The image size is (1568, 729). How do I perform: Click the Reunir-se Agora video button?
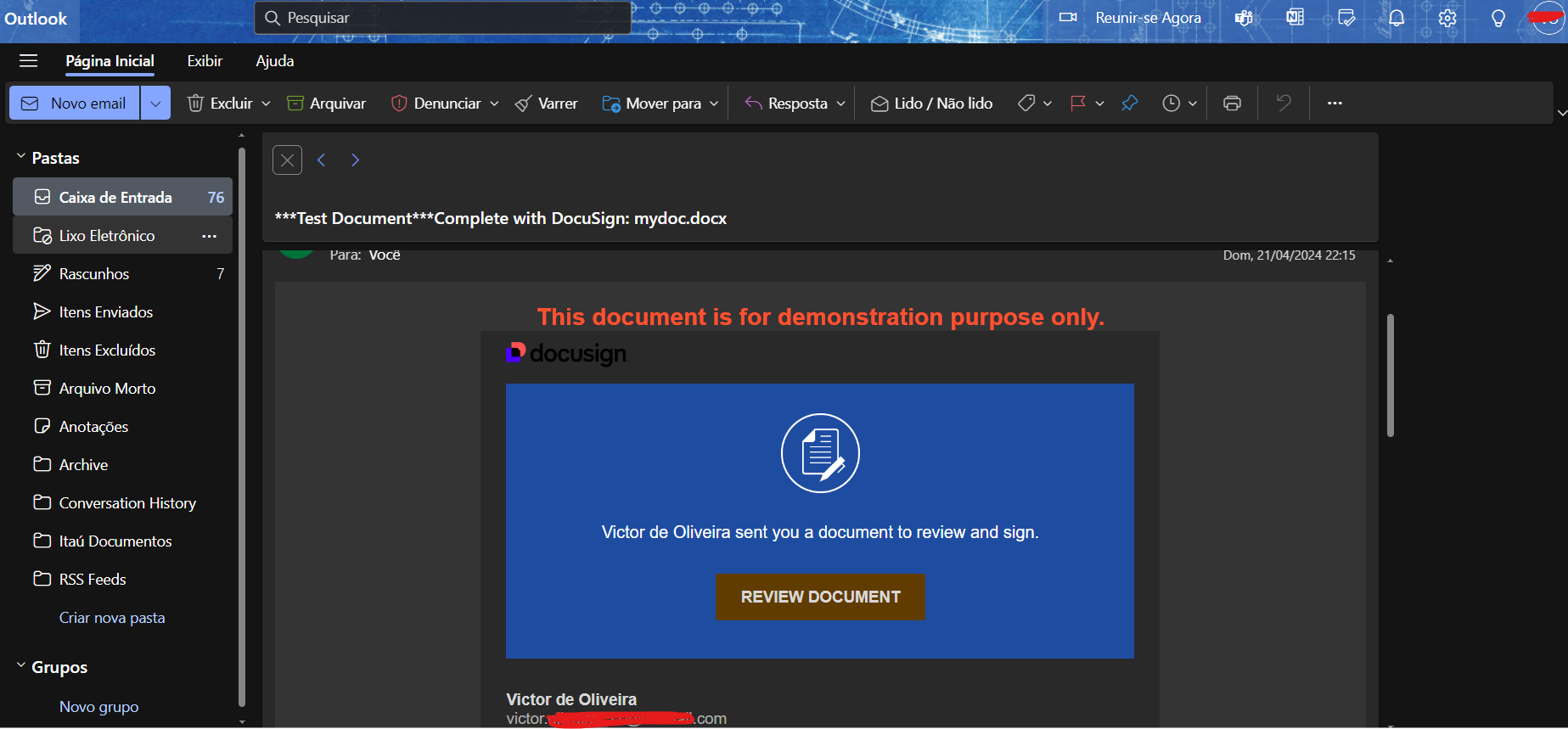(1130, 18)
